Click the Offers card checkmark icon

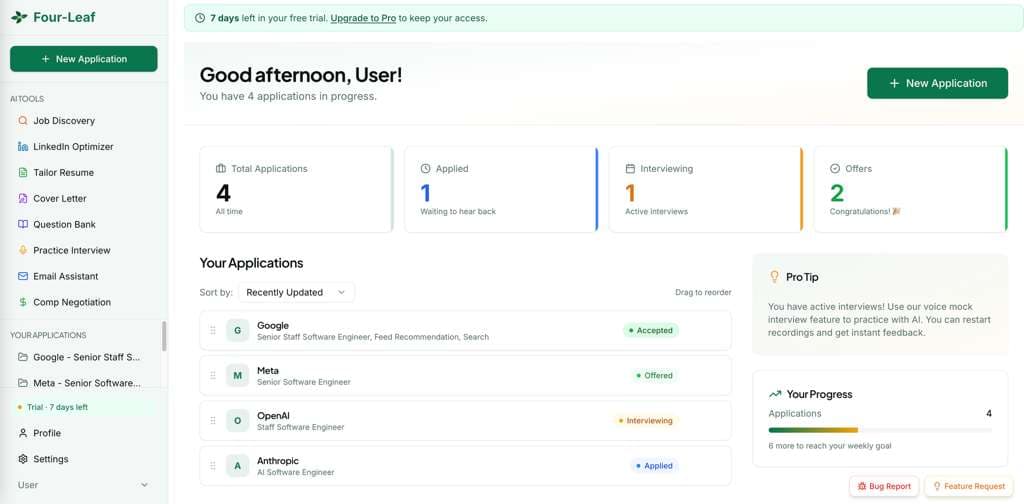click(835, 168)
